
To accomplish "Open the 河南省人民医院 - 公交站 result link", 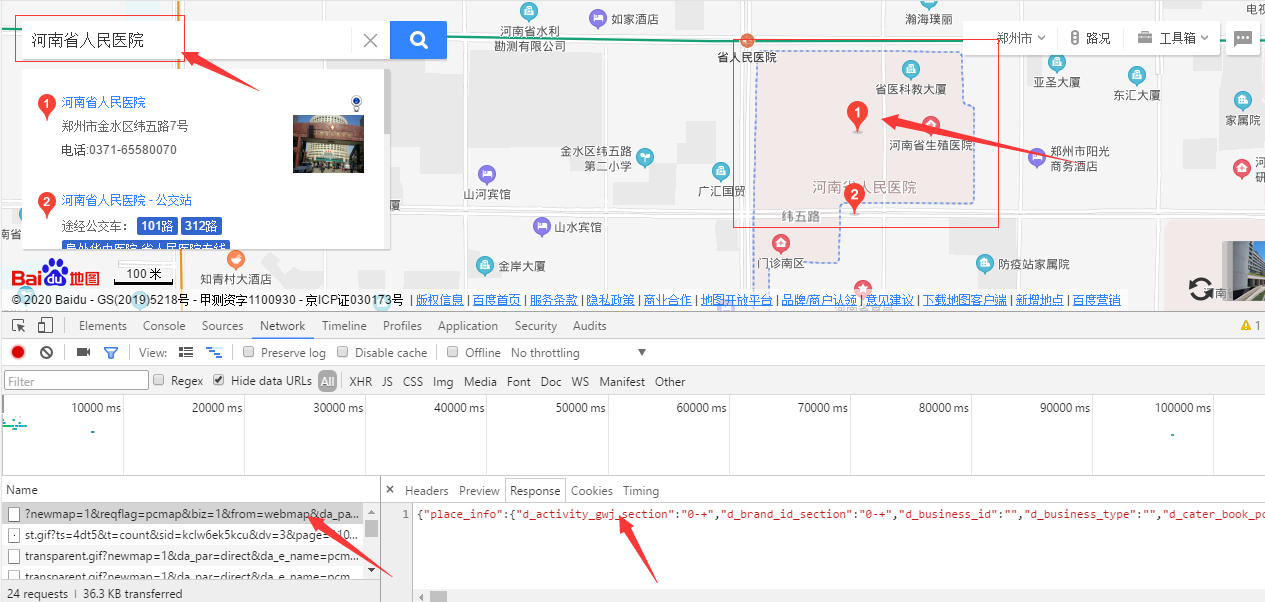I will 126,200.
